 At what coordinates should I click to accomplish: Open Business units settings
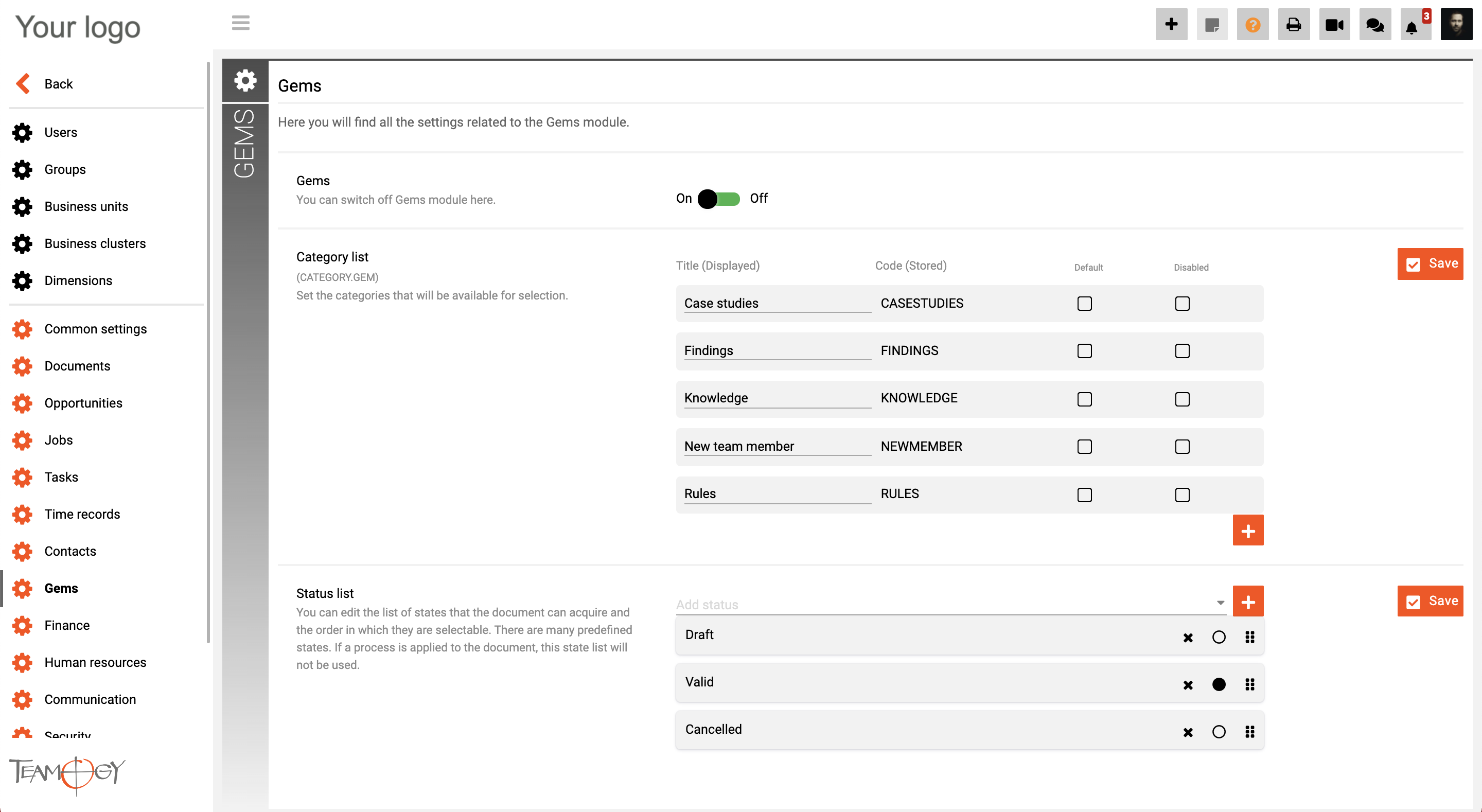tap(86, 206)
